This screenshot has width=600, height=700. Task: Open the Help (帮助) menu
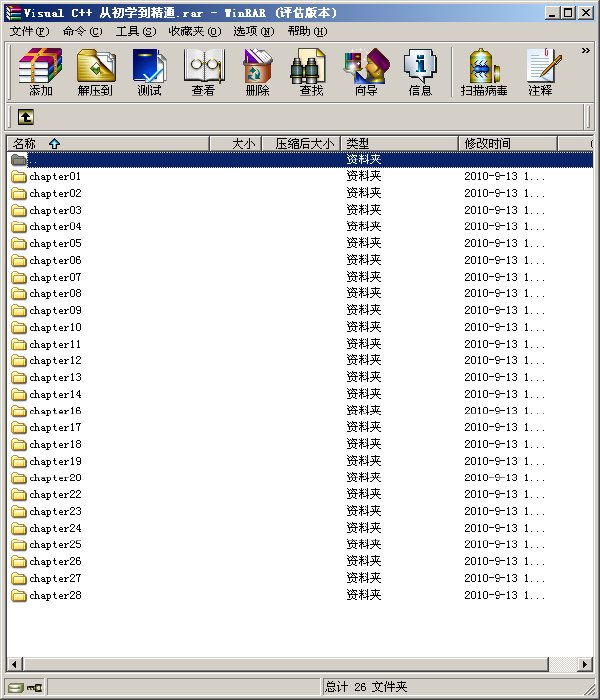[307, 31]
